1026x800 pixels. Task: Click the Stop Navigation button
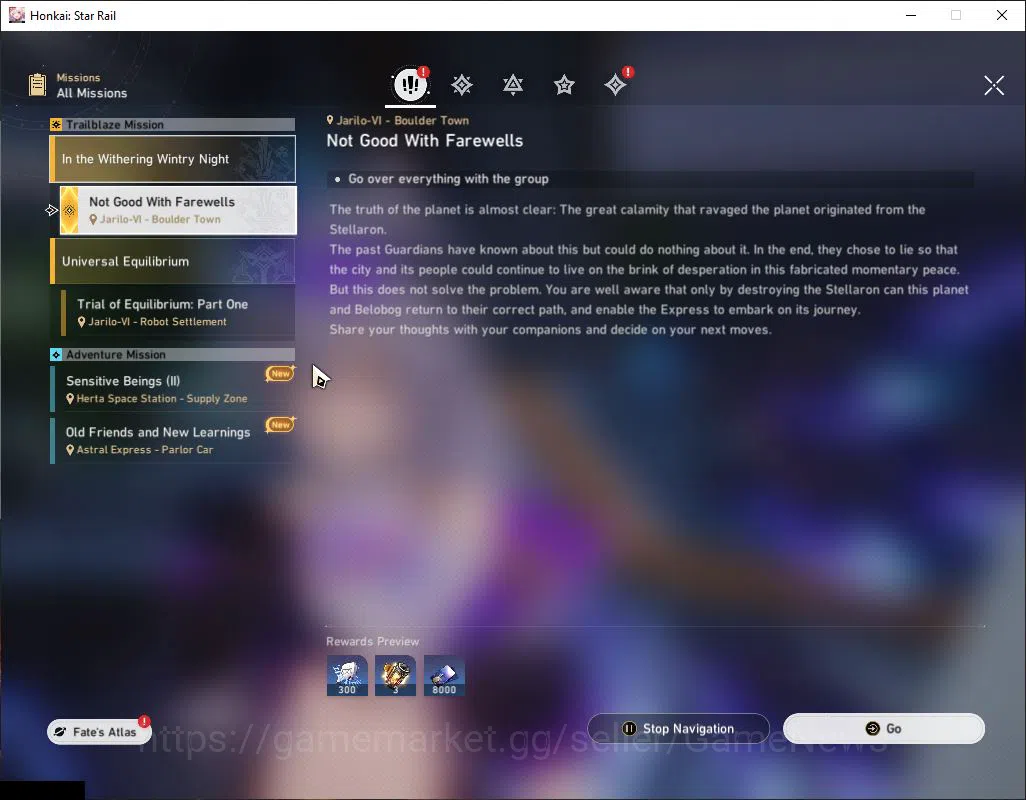click(x=679, y=729)
